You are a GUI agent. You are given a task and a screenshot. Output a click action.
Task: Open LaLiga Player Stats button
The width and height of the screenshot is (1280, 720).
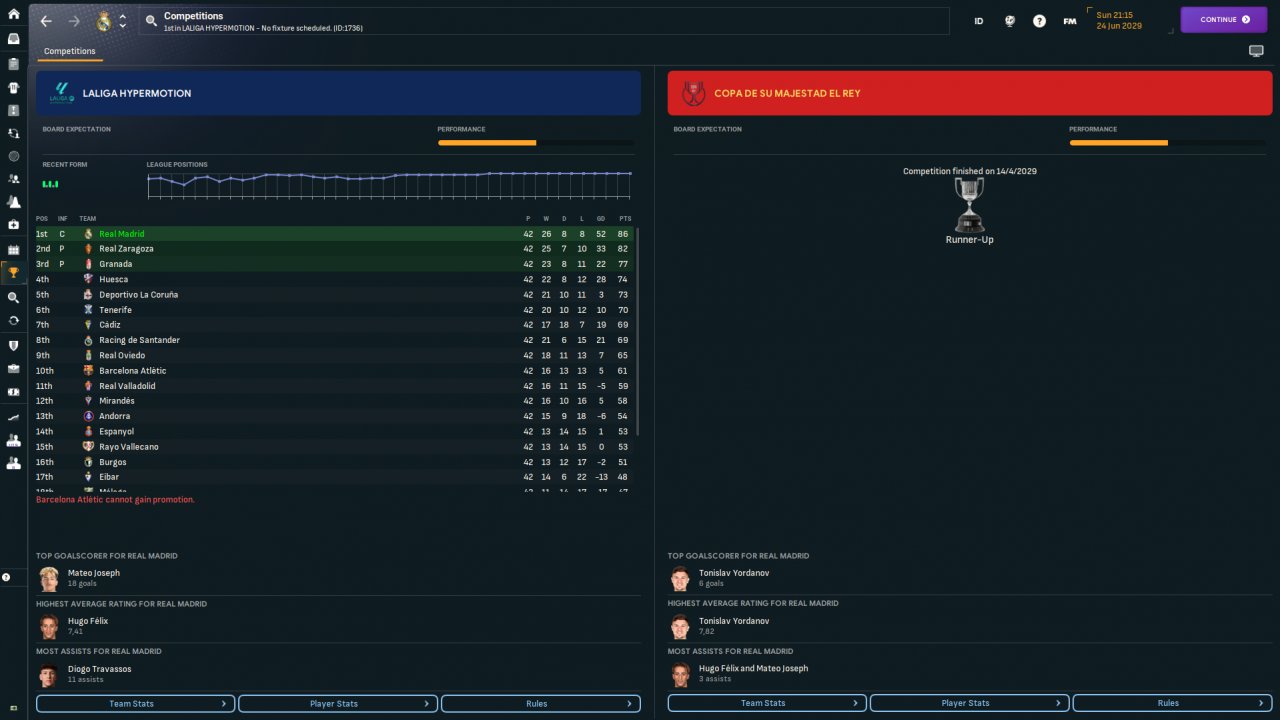338,703
